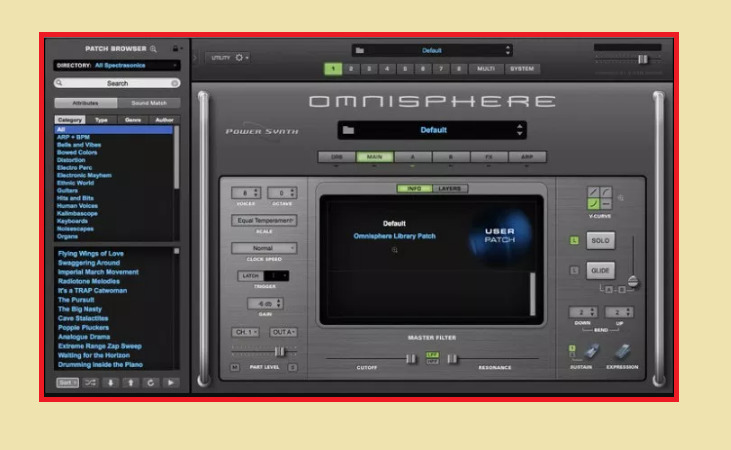The height and width of the screenshot is (450, 731).
Task: Open the CH 1 channel dropdown
Action: point(246,332)
